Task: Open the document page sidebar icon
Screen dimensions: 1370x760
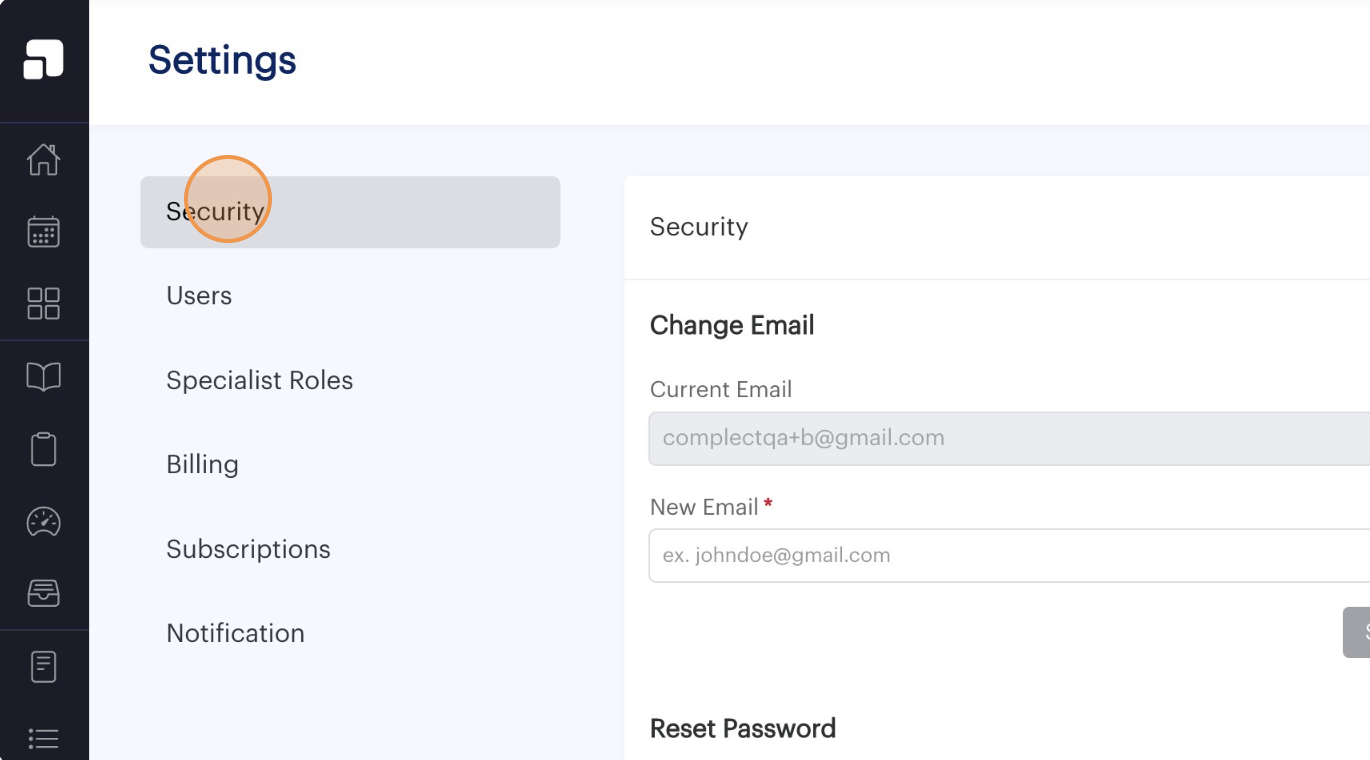Action: 44,666
